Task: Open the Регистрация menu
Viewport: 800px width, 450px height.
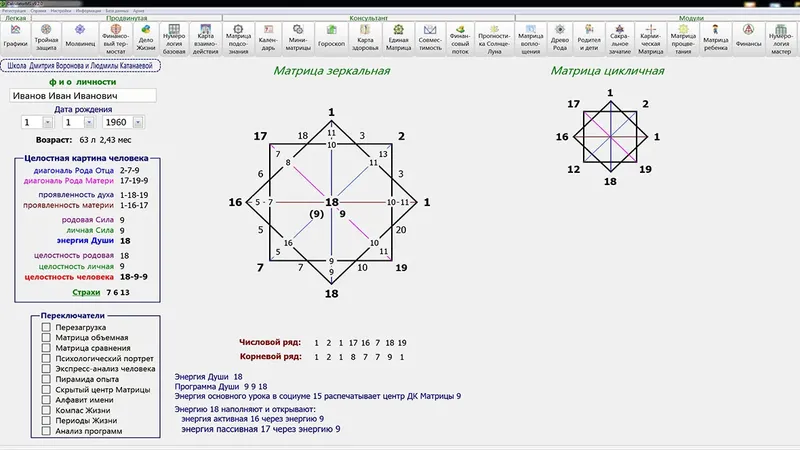Action: [x=14, y=11]
